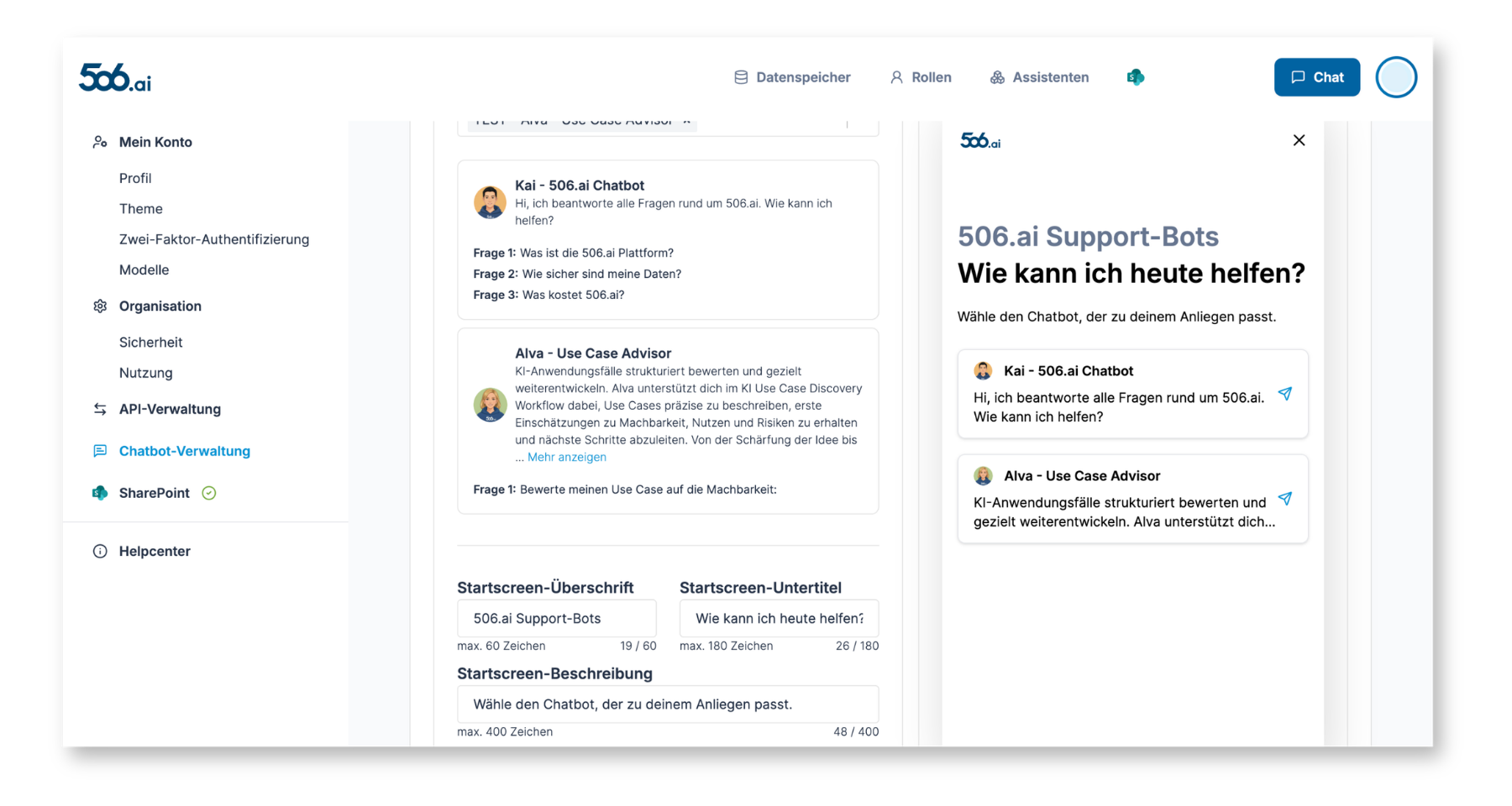The width and height of the screenshot is (1512, 806).
Task: Click send arrow on Alva preview card
Action: [x=1284, y=499]
